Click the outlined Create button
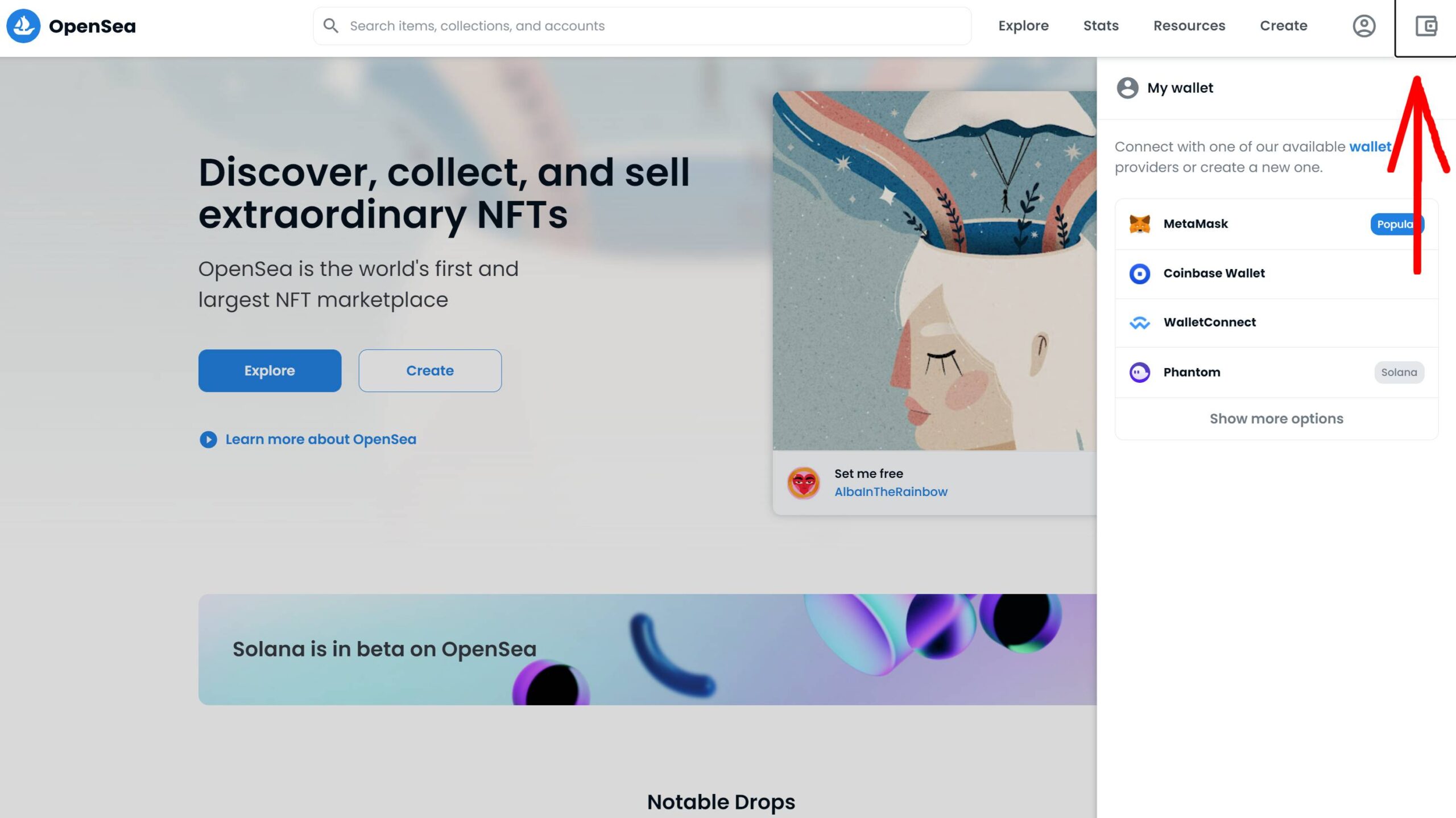 point(430,370)
